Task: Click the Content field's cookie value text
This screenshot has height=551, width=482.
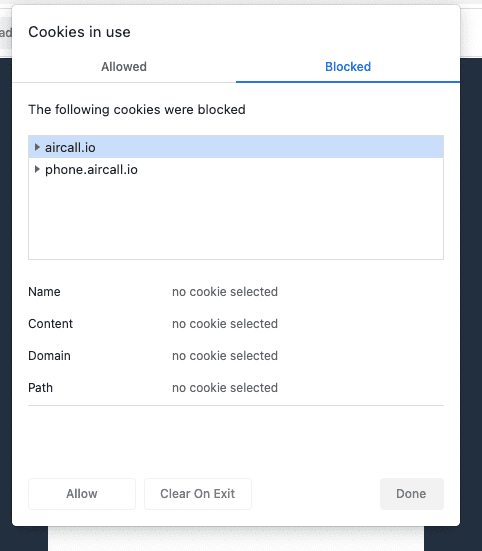Action: coord(225,324)
